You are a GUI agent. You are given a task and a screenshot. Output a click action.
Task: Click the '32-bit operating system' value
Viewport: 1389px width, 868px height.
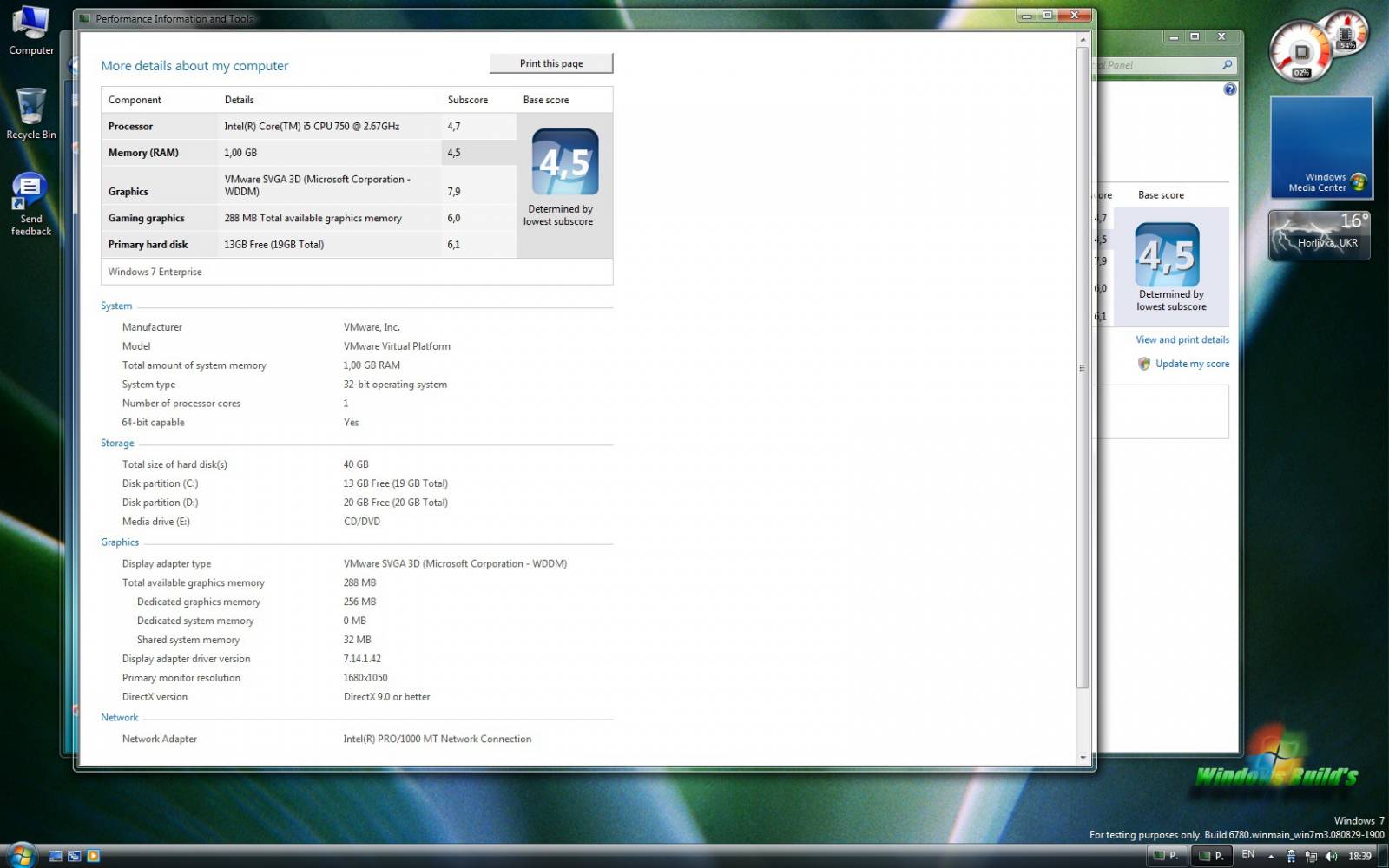point(395,385)
